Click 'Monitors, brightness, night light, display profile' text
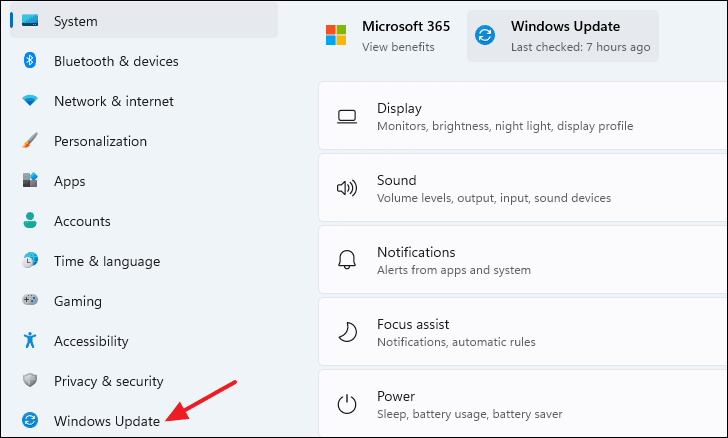 pyautogui.click(x=505, y=126)
